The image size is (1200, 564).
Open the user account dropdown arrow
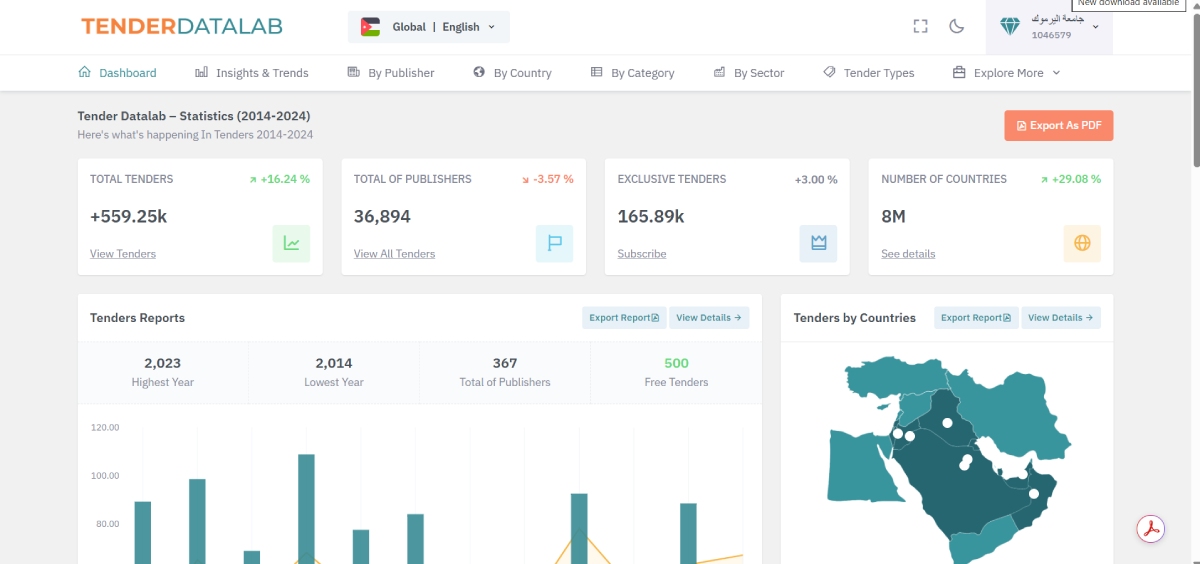(1096, 27)
